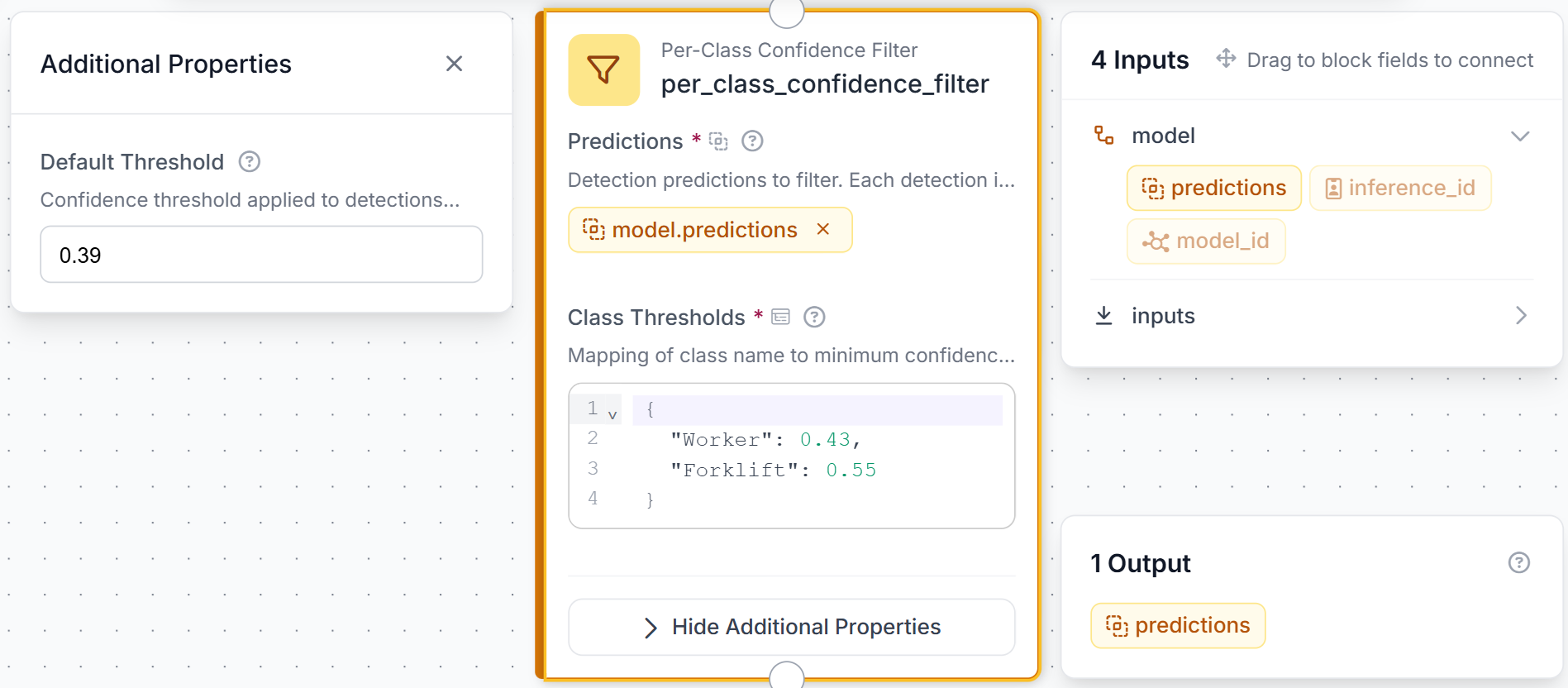This screenshot has height=688, width=1568.
Task: Close the Additional Properties panel
Action: [x=454, y=64]
